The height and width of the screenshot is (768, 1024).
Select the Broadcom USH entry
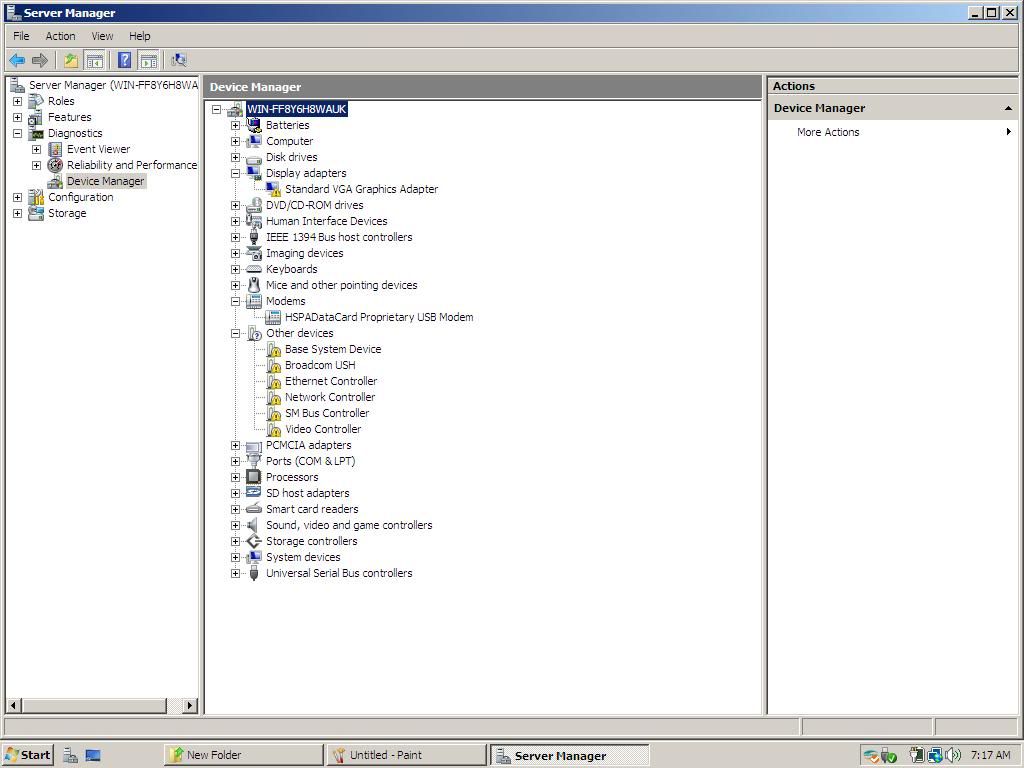(x=320, y=365)
